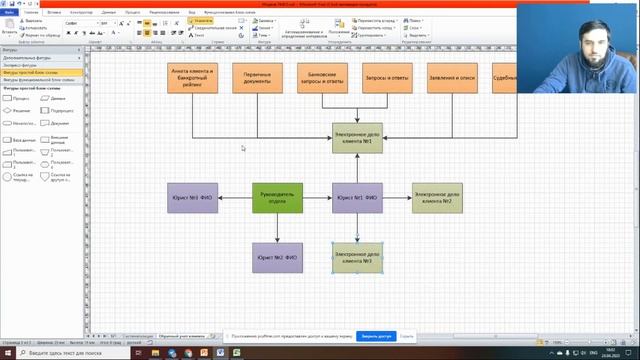The image size is (640, 360).
Task: Open the Положение dropdown
Action: [339, 28]
